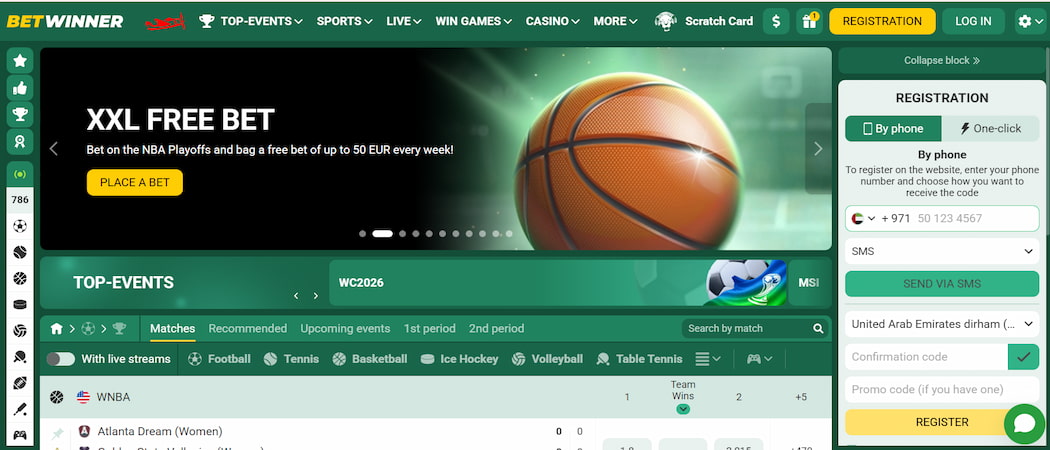This screenshot has height=450, width=1050.
Task: Go to home icon in breadcrumb
Action: click(57, 329)
